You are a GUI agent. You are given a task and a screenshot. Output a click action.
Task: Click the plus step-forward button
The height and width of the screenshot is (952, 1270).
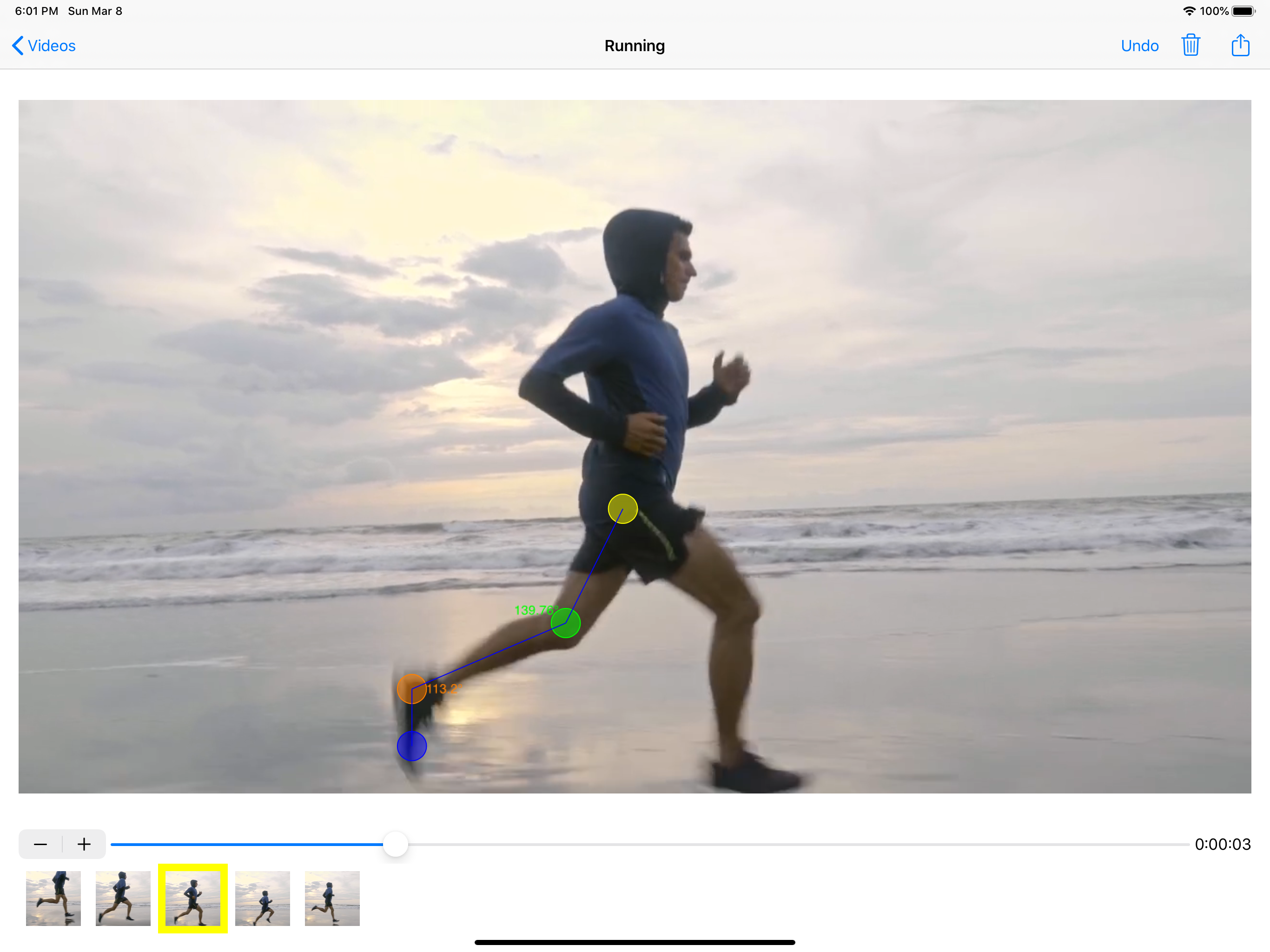84,844
